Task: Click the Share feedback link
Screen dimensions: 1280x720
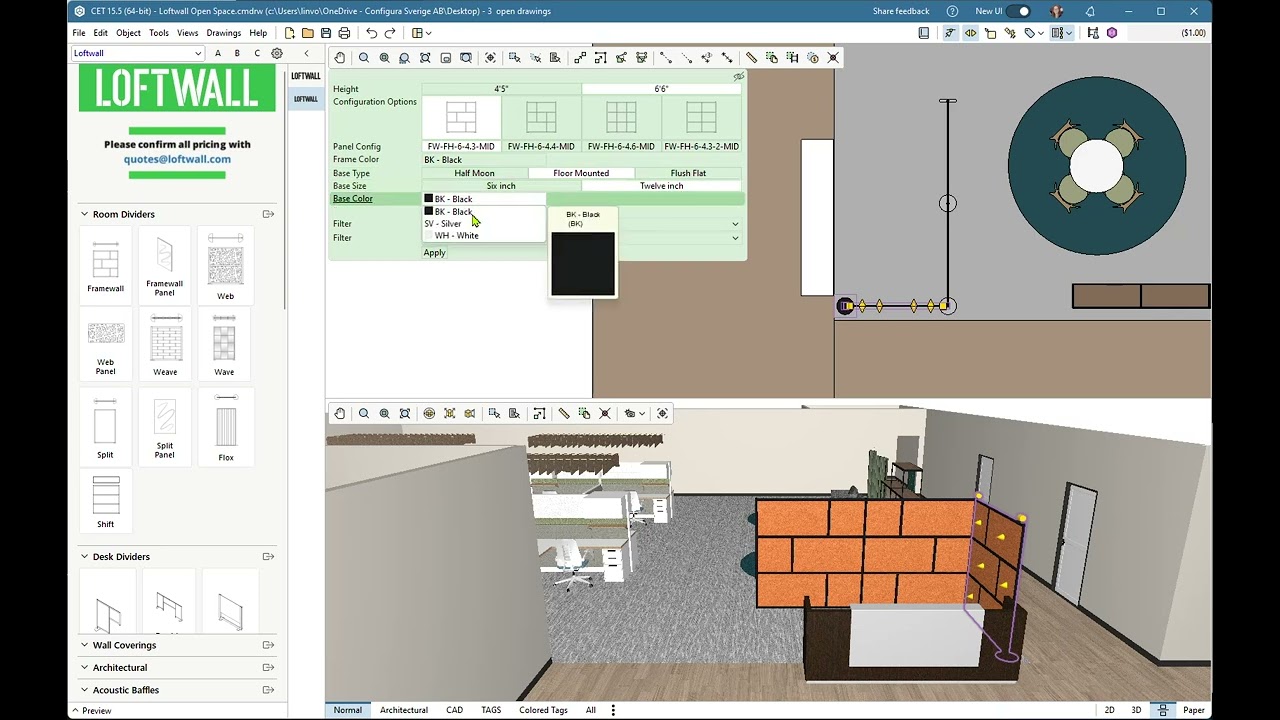Action: coord(901,11)
